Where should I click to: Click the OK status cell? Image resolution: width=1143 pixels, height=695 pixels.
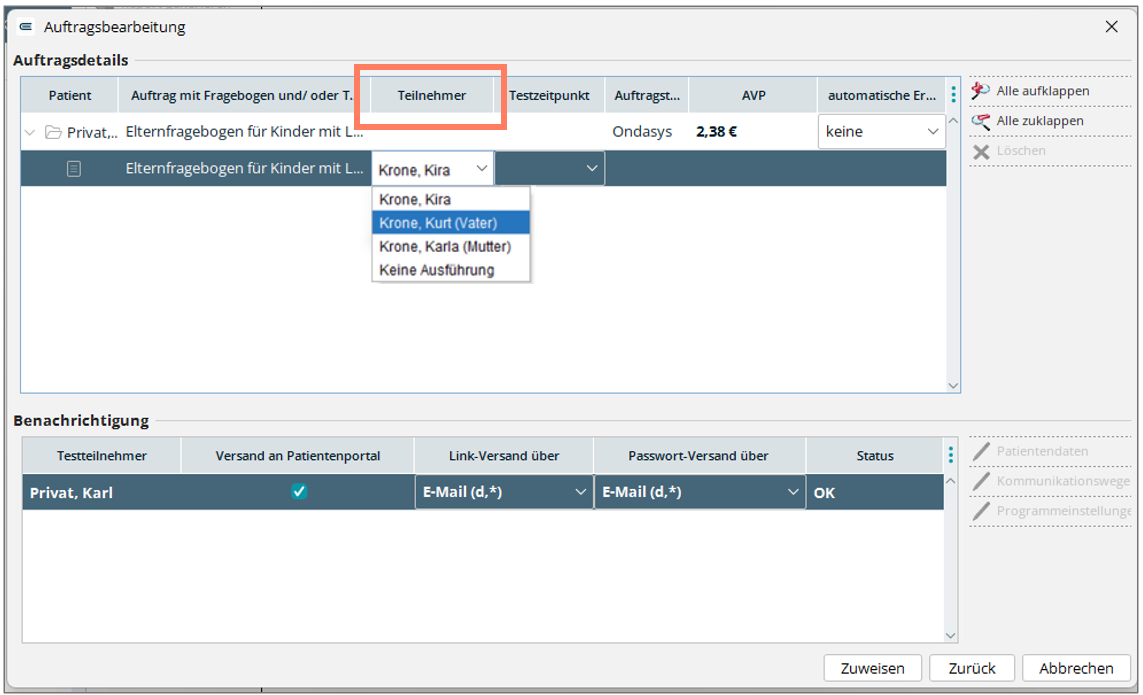[x=875, y=492]
